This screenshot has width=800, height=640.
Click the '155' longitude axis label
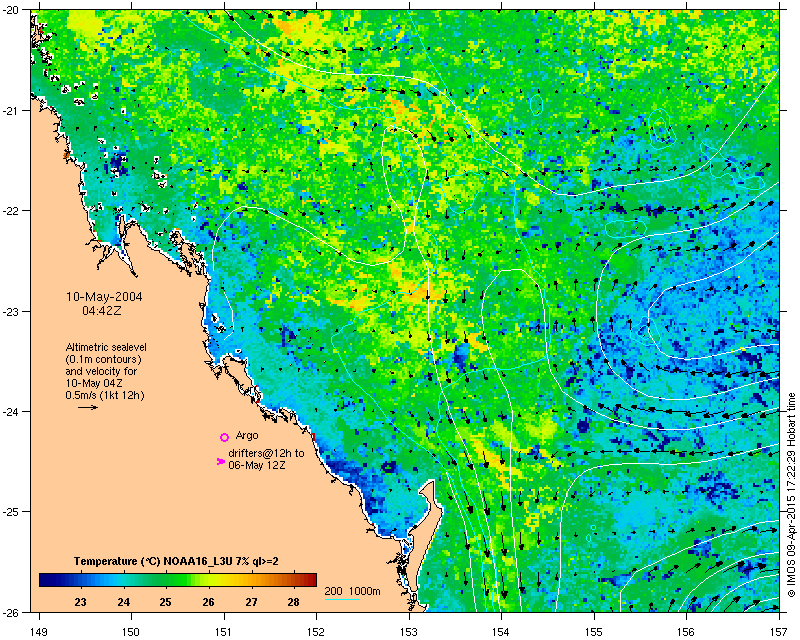594,632
